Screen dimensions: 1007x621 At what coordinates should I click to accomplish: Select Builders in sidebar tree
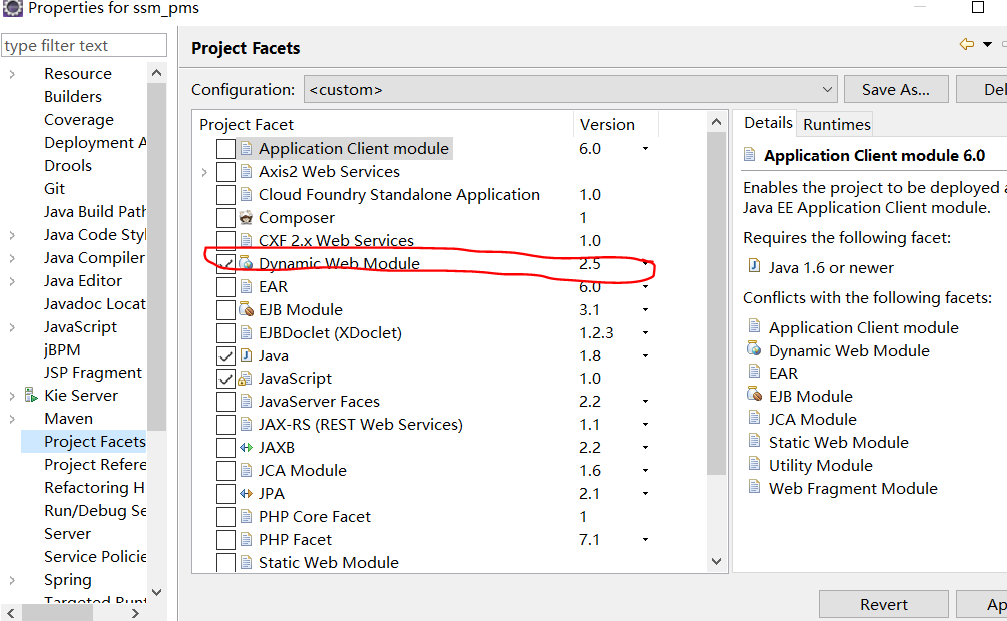[x=73, y=97]
